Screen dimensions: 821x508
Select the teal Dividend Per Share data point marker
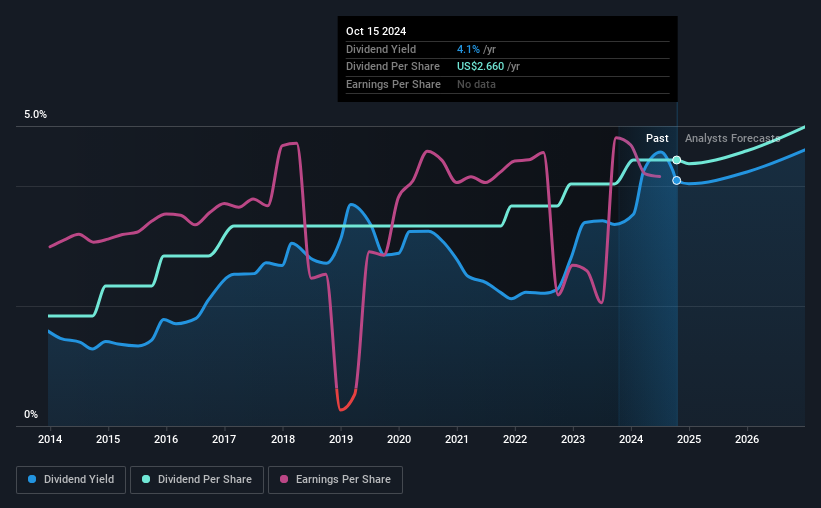coord(676,160)
